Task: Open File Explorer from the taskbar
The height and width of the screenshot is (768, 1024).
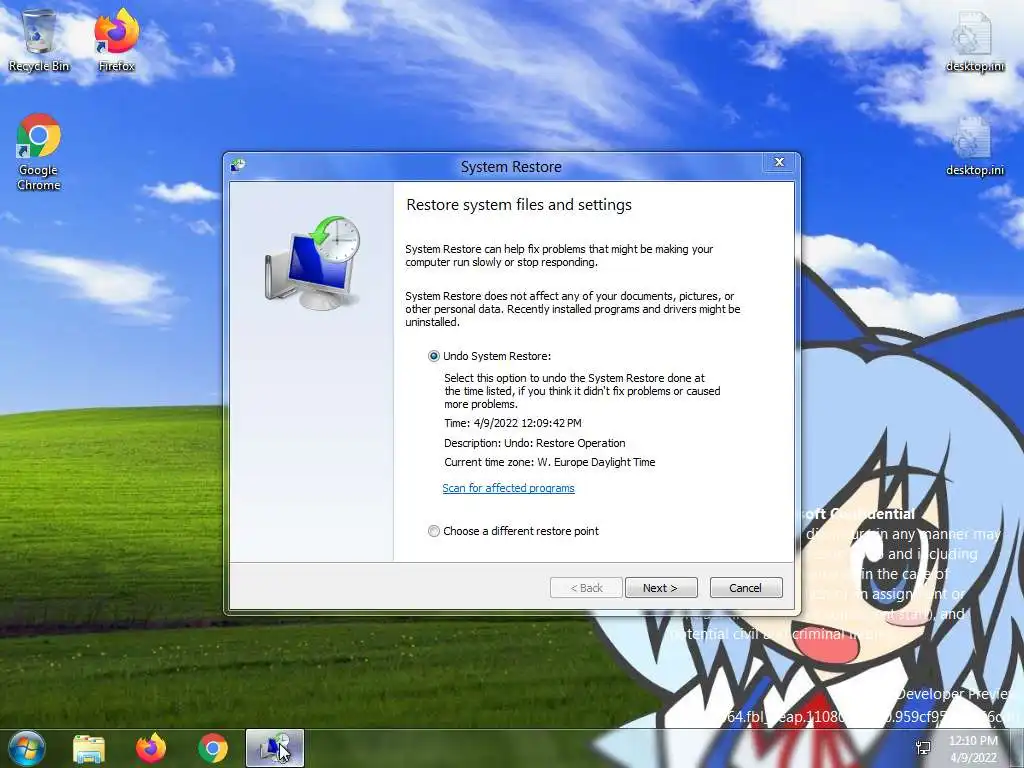Action: tap(89, 749)
